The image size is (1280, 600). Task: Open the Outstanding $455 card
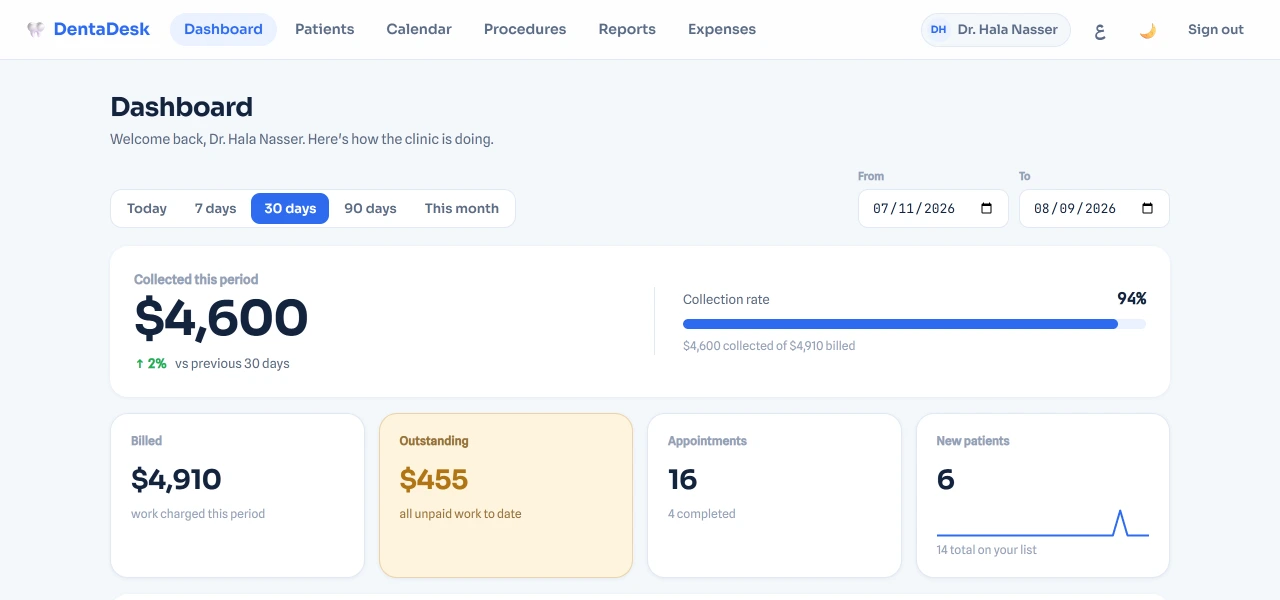tap(506, 495)
